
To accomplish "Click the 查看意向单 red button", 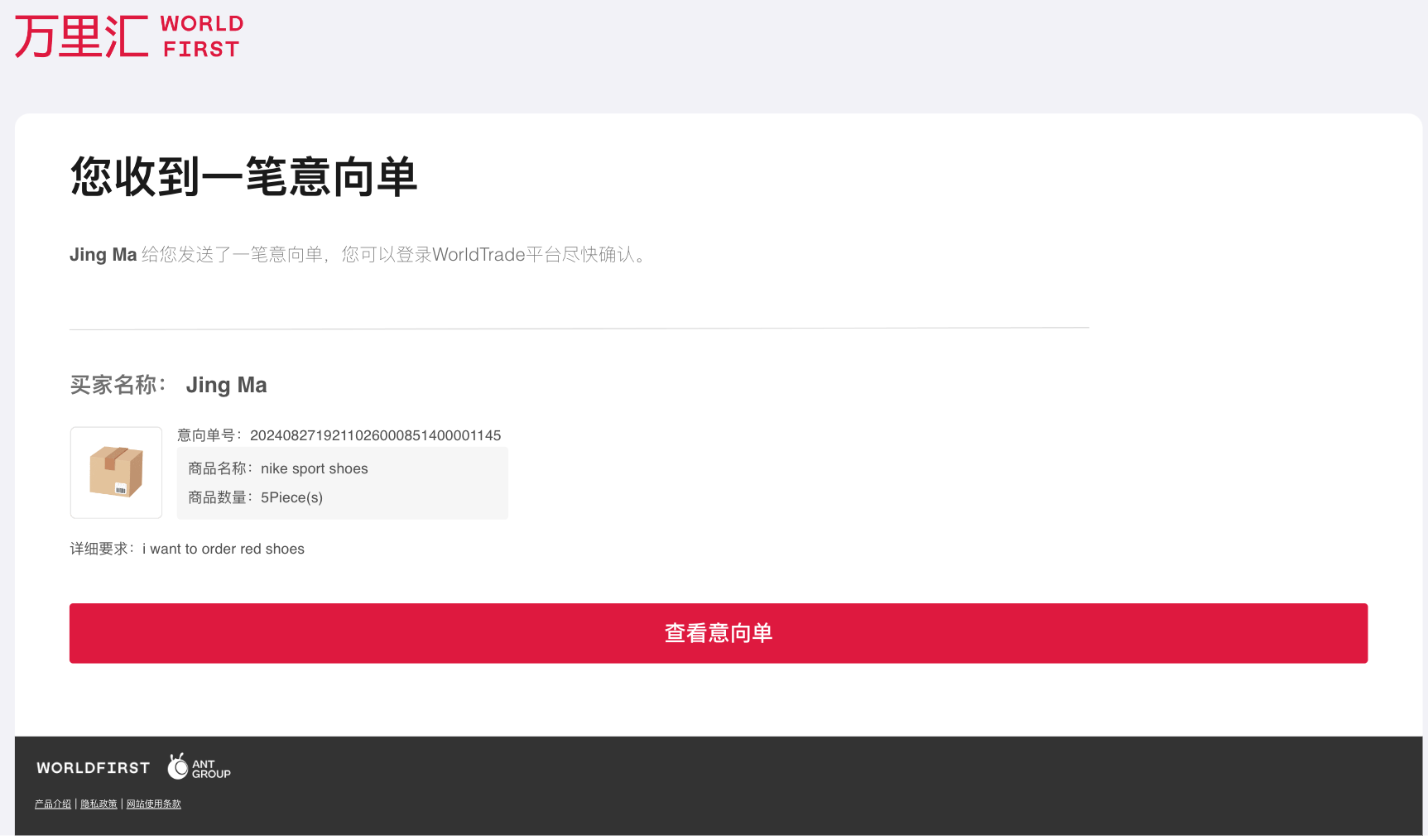I will coord(718,632).
